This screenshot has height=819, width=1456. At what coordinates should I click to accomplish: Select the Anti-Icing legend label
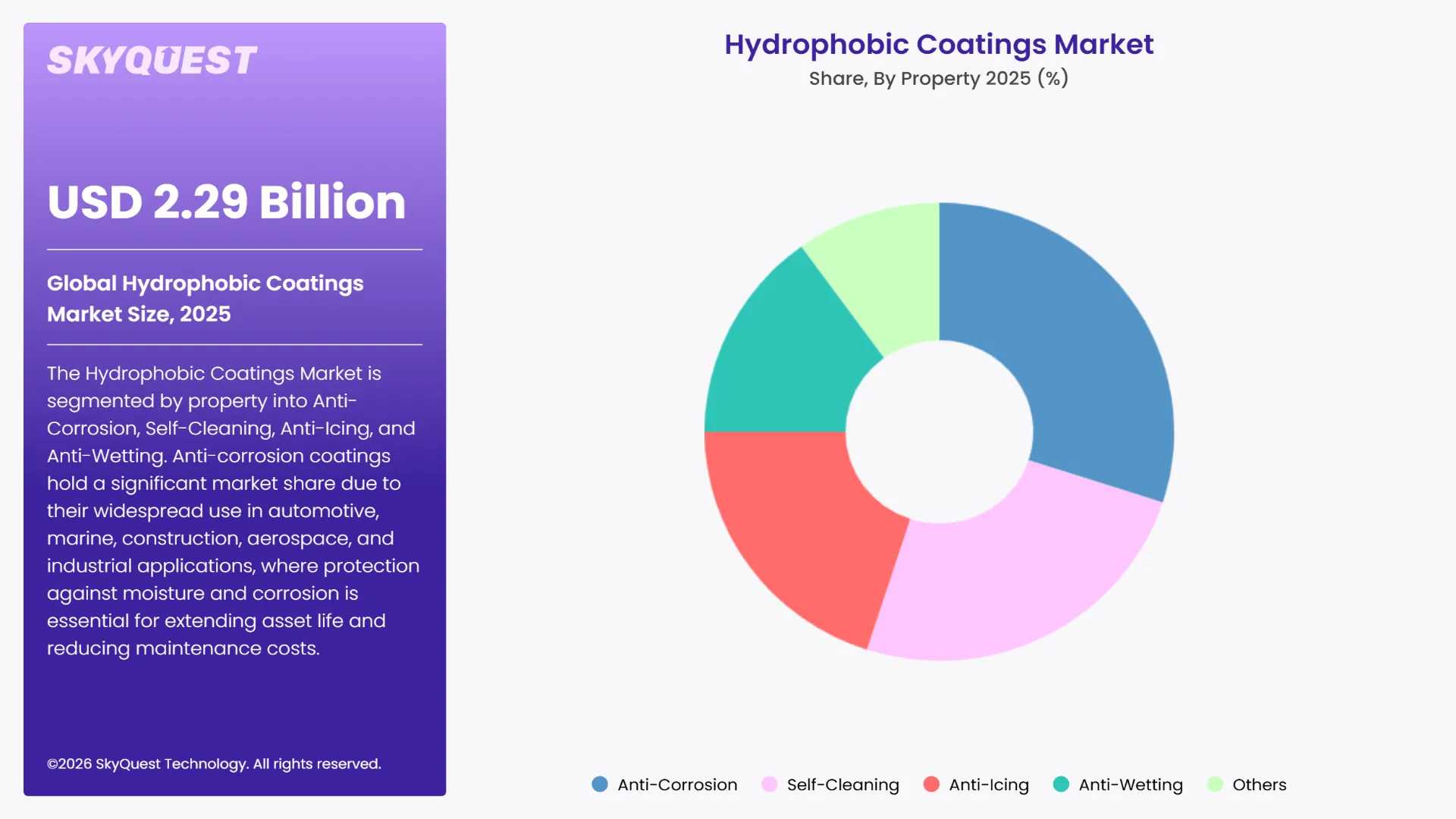(989, 785)
